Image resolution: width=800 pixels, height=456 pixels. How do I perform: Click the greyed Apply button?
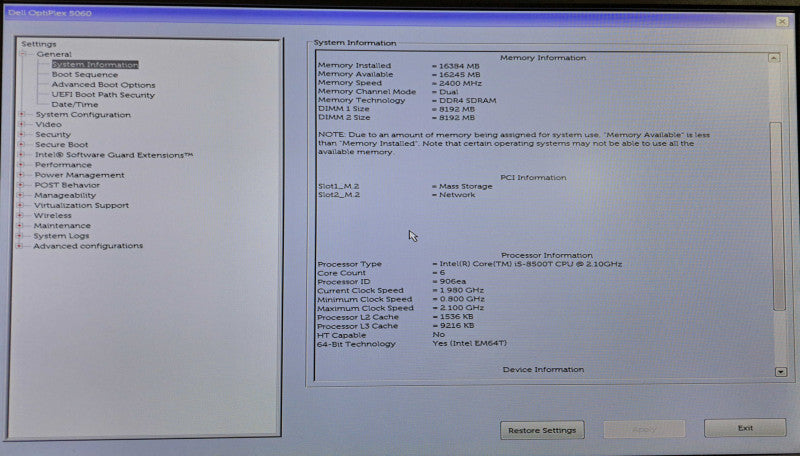644,429
